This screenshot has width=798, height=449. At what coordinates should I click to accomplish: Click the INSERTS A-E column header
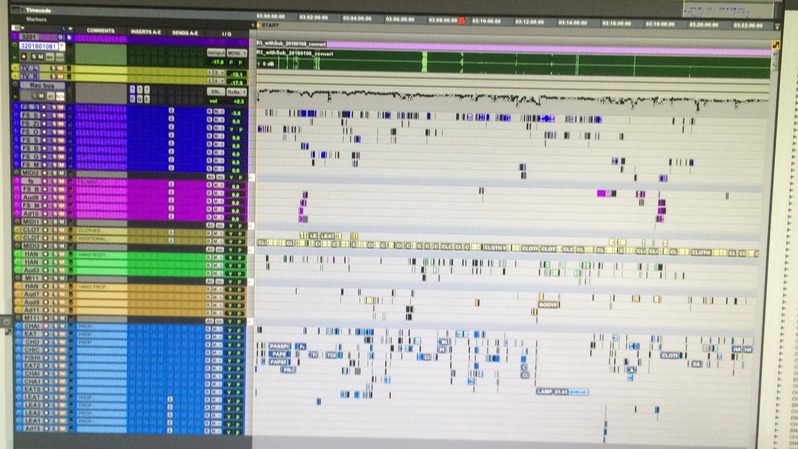coord(146,32)
